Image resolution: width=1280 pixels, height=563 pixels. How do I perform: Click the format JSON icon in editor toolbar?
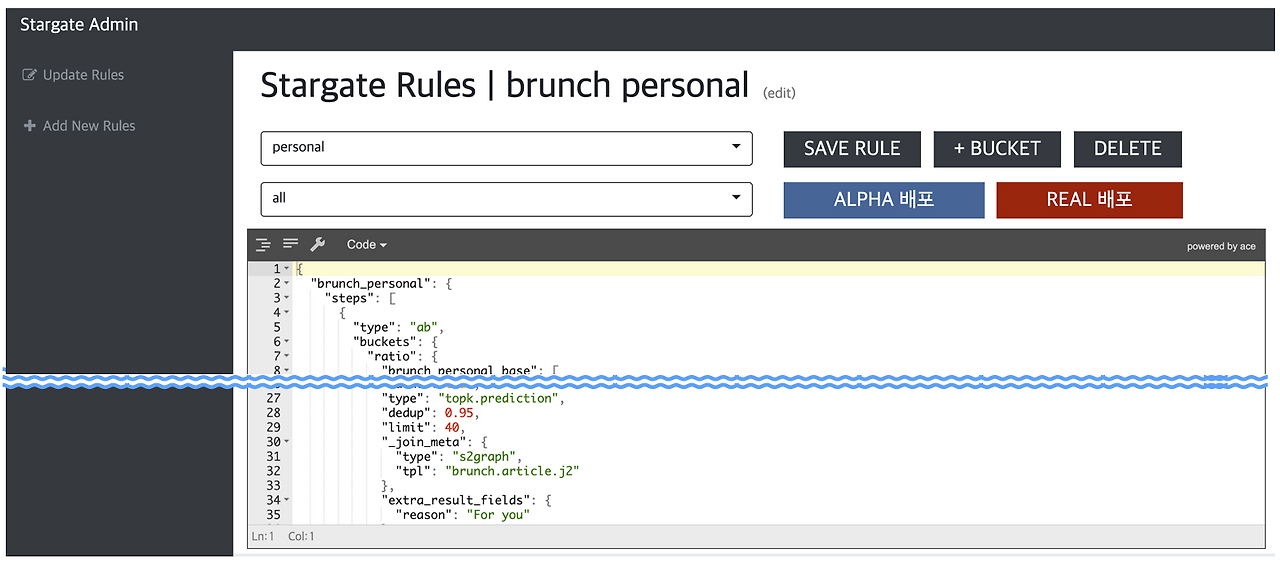(263, 244)
